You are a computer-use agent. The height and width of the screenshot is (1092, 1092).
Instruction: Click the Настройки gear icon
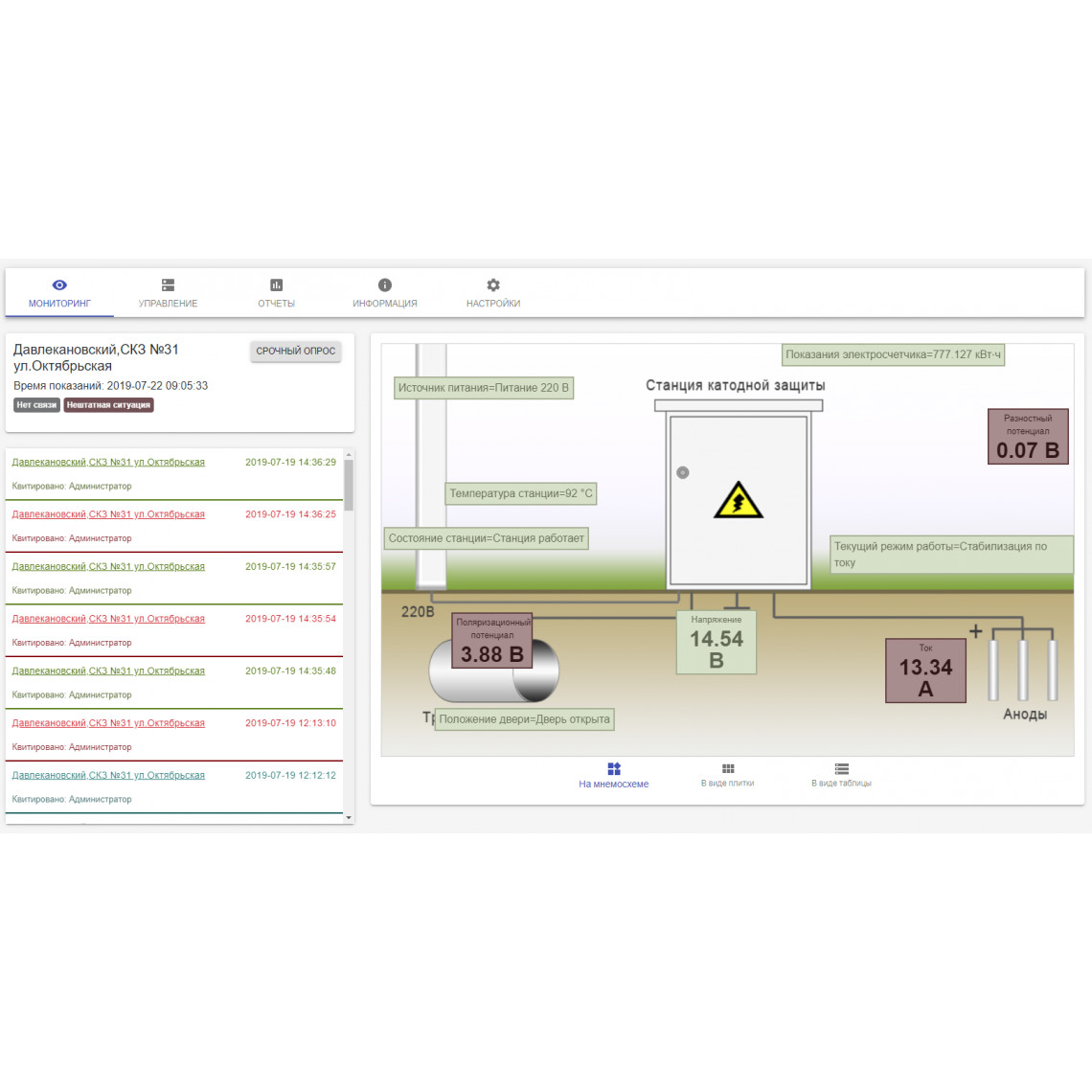click(x=493, y=284)
